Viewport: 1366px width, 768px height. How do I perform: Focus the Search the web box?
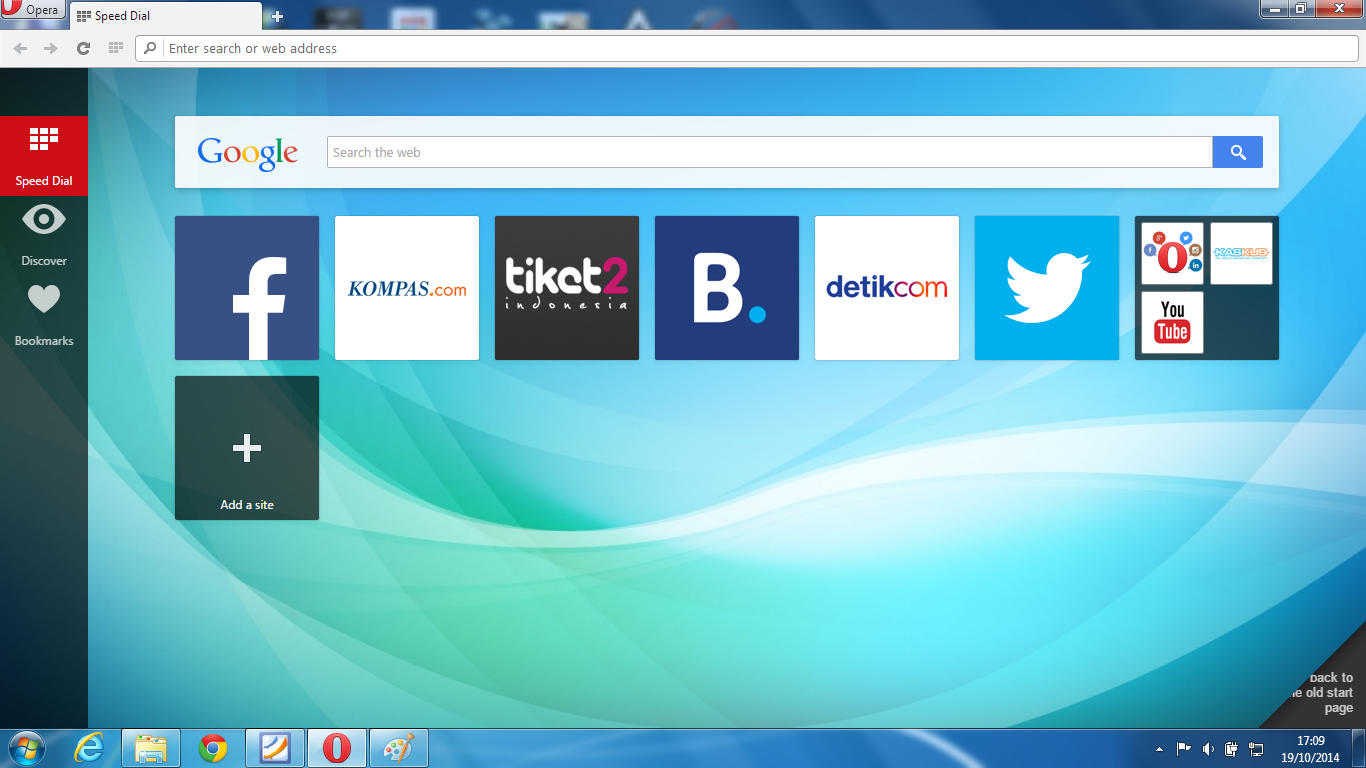tap(770, 152)
